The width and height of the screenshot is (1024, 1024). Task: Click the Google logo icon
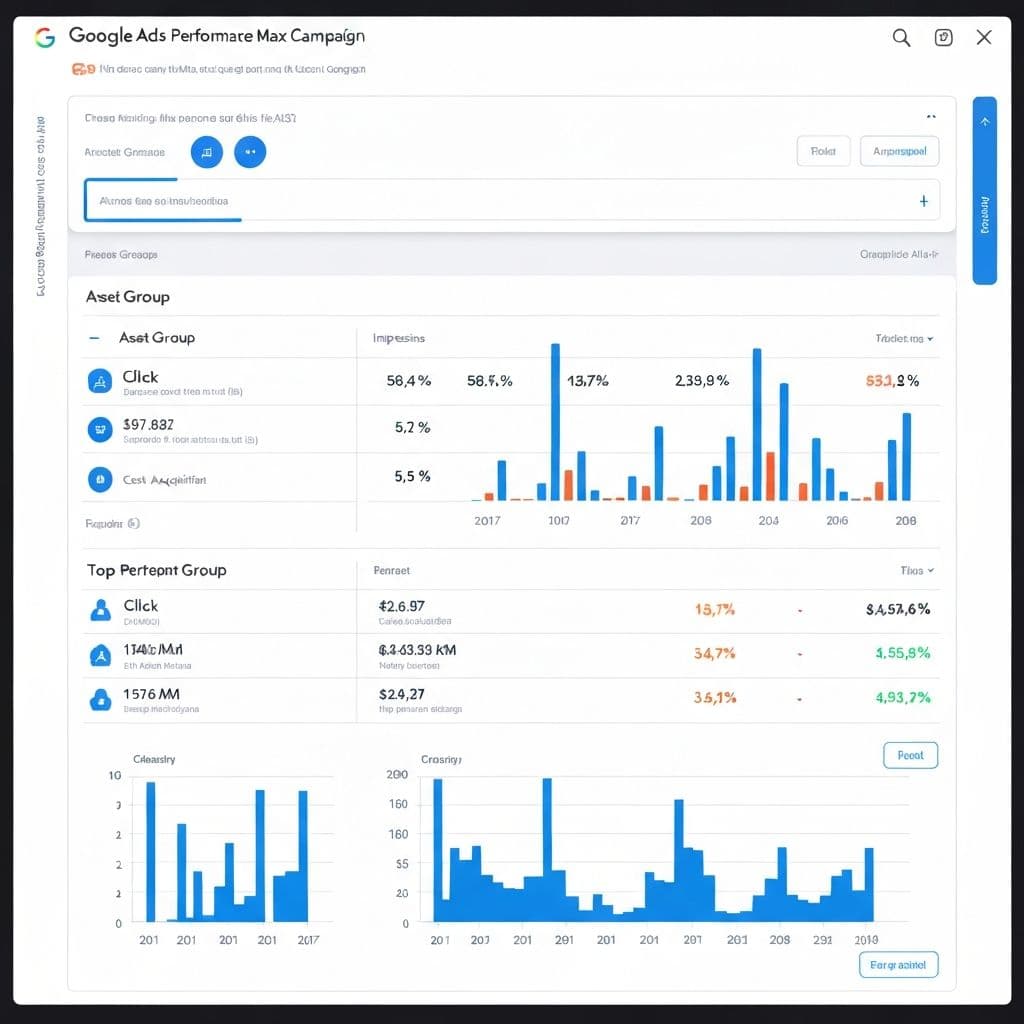[x=44, y=38]
